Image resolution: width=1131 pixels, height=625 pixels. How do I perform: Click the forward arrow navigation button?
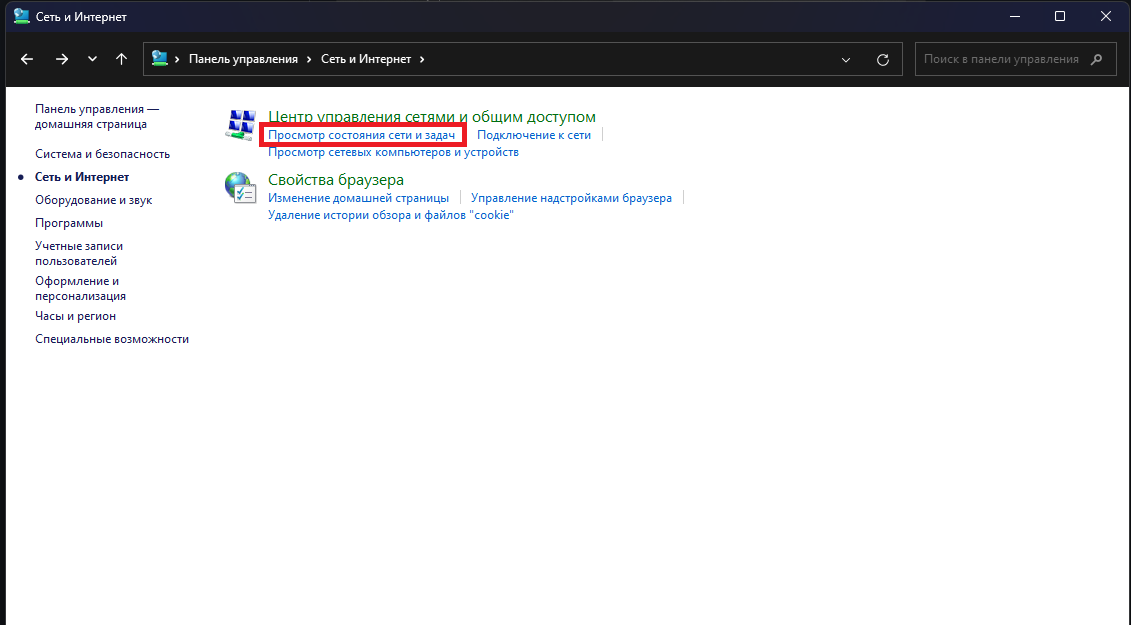(x=62, y=59)
